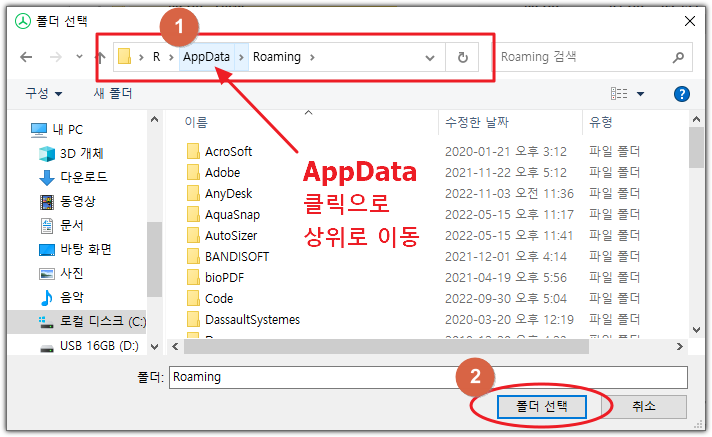Click the date 2020-03-20 오후 12:19
Image resolution: width=712 pixels, height=437 pixels.
(509, 319)
